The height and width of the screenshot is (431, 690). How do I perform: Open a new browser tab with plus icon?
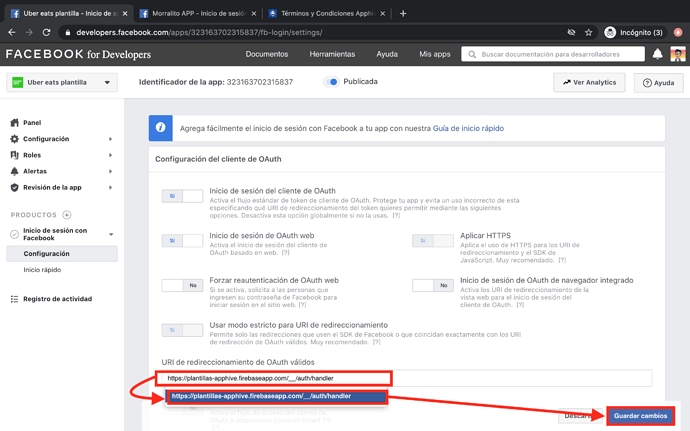pos(403,13)
